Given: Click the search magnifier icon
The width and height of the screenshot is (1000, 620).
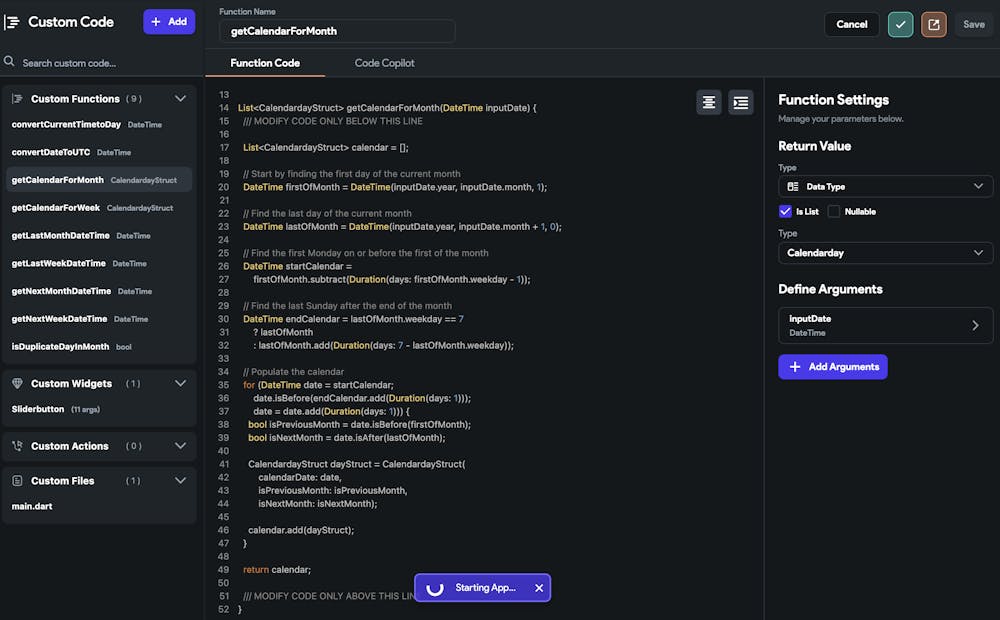Looking at the screenshot, I should tap(9, 62).
